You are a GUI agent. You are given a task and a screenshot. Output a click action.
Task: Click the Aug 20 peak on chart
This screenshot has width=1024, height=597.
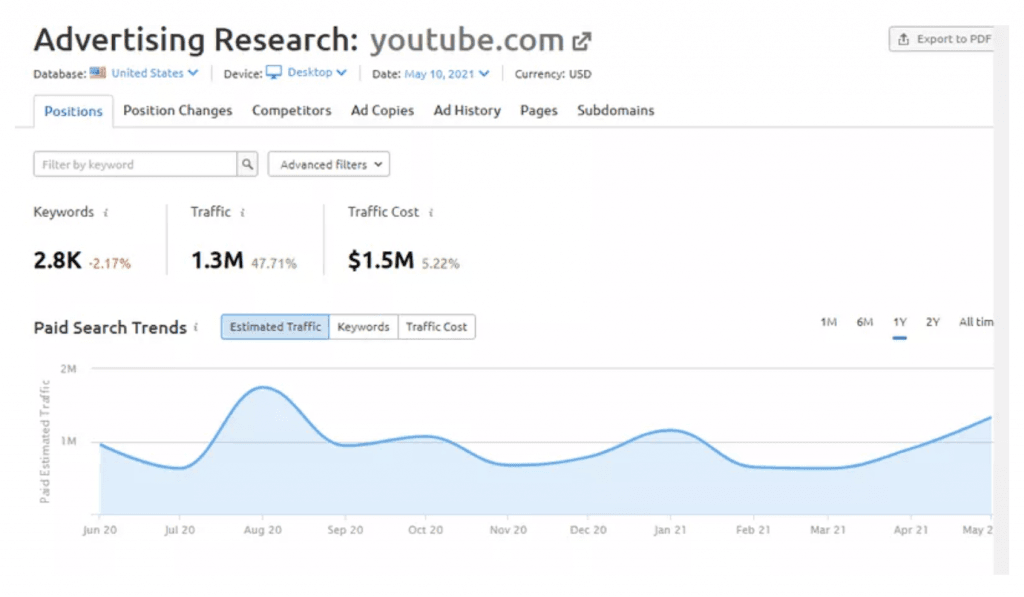pos(263,387)
